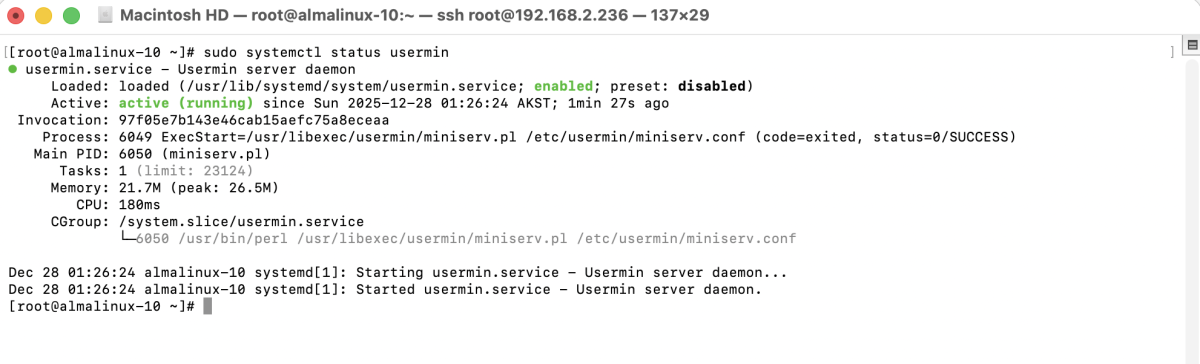Image resolution: width=1200 pixels, height=364 pixels.
Task: Click the /system.slice/usermin.service CGroup path
Action: [241, 221]
